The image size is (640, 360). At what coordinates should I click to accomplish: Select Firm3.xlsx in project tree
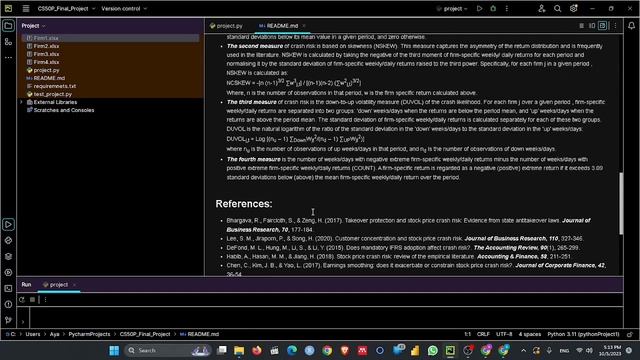(x=46, y=54)
